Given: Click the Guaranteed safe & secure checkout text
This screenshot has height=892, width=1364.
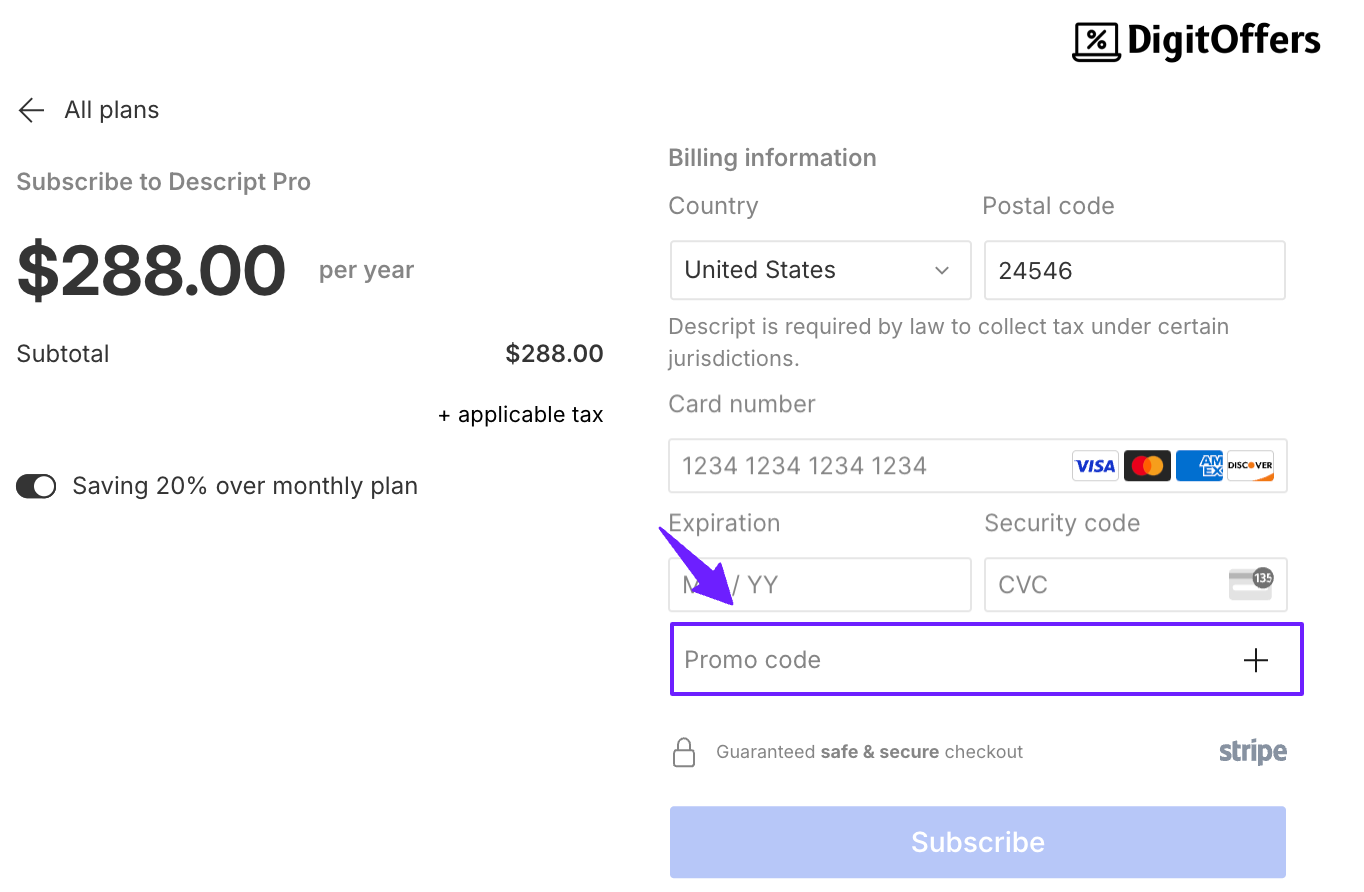Looking at the screenshot, I should coord(870,752).
